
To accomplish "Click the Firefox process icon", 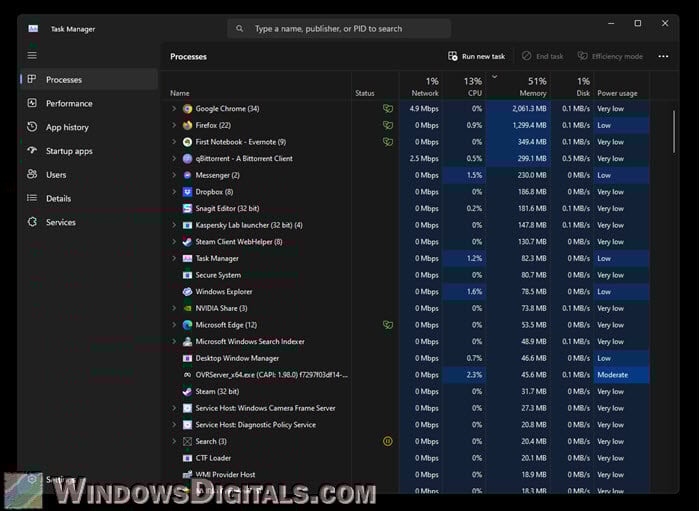I will [188, 125].
